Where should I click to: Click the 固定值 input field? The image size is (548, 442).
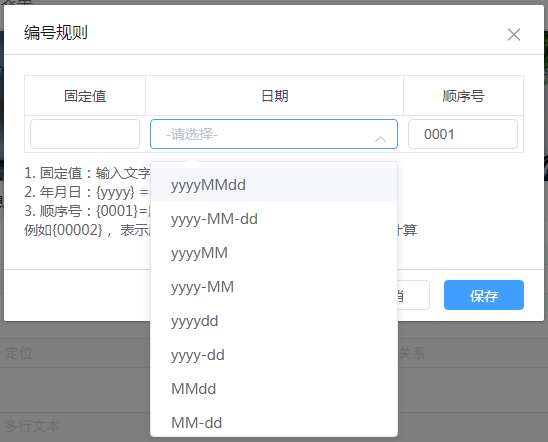(85, 134)
